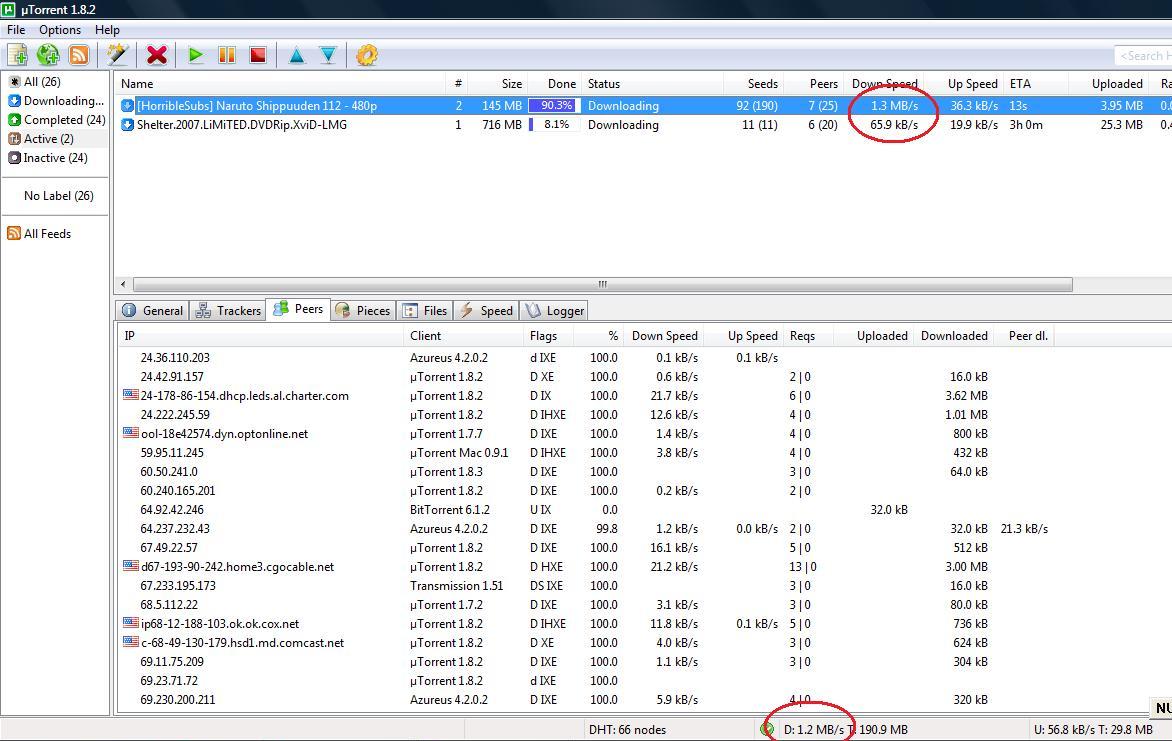The height and width of the screenshot is (741, 1172).
Task: Remove torrent with the red X icon
Action: 156,55
